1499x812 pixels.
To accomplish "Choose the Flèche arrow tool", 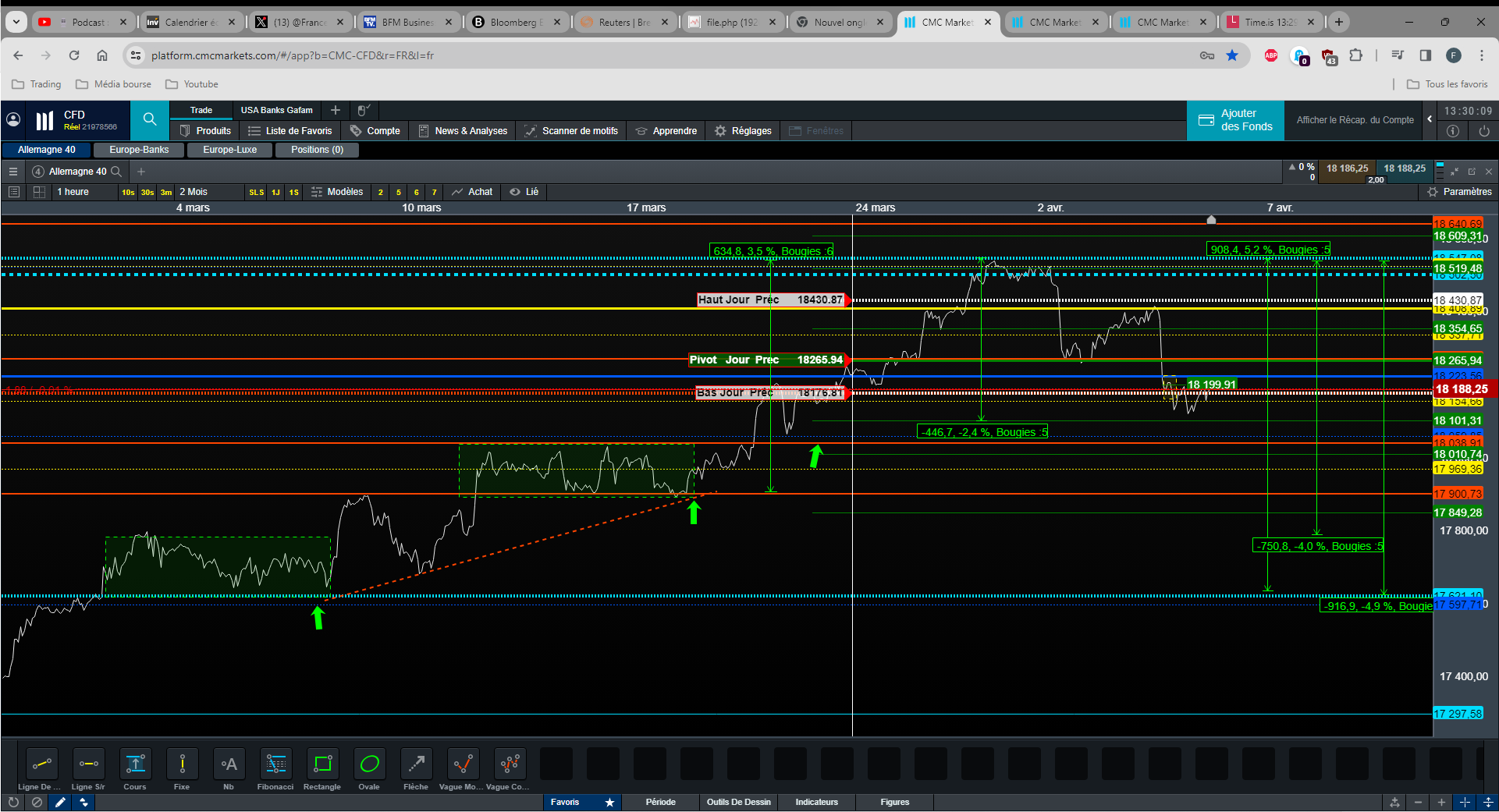I will [416, 764].
